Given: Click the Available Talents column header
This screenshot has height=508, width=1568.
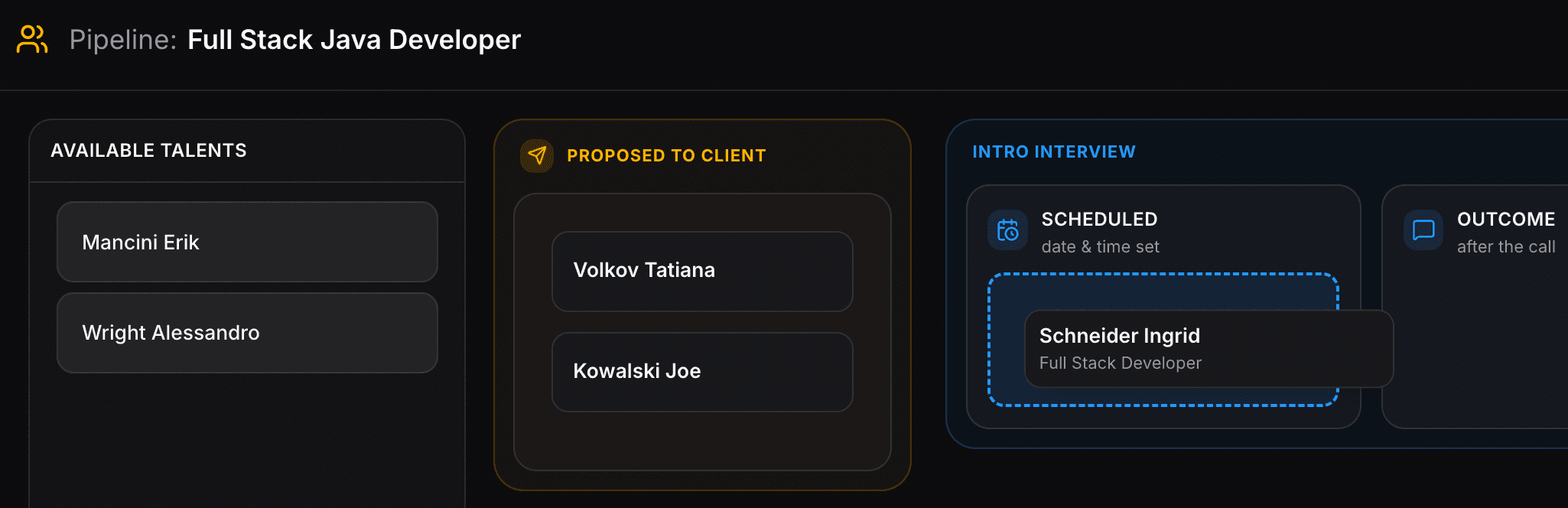Looking at the screenshot, I should [148, 151].
